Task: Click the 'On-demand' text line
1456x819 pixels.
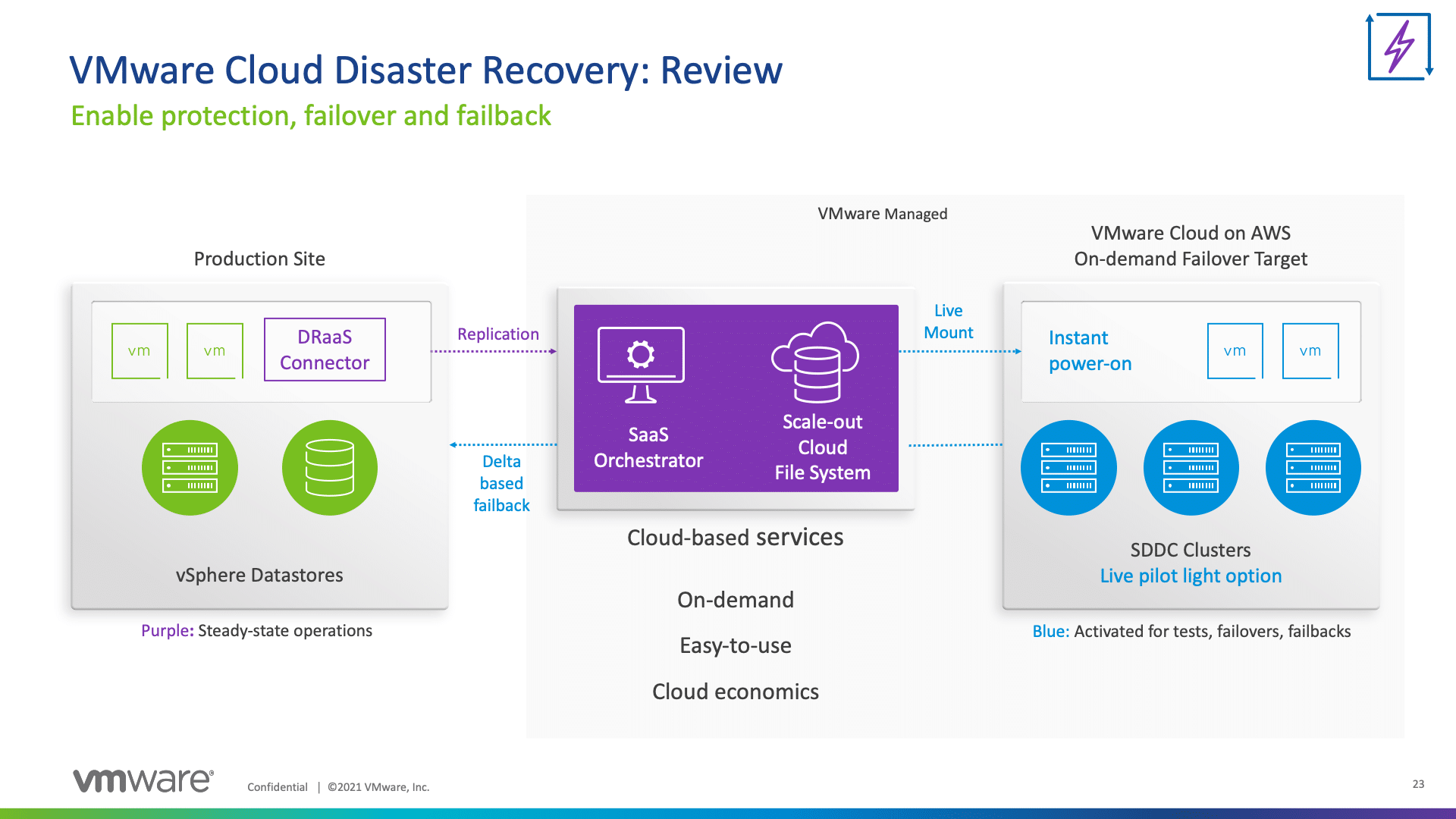Action: pos(736,600)
